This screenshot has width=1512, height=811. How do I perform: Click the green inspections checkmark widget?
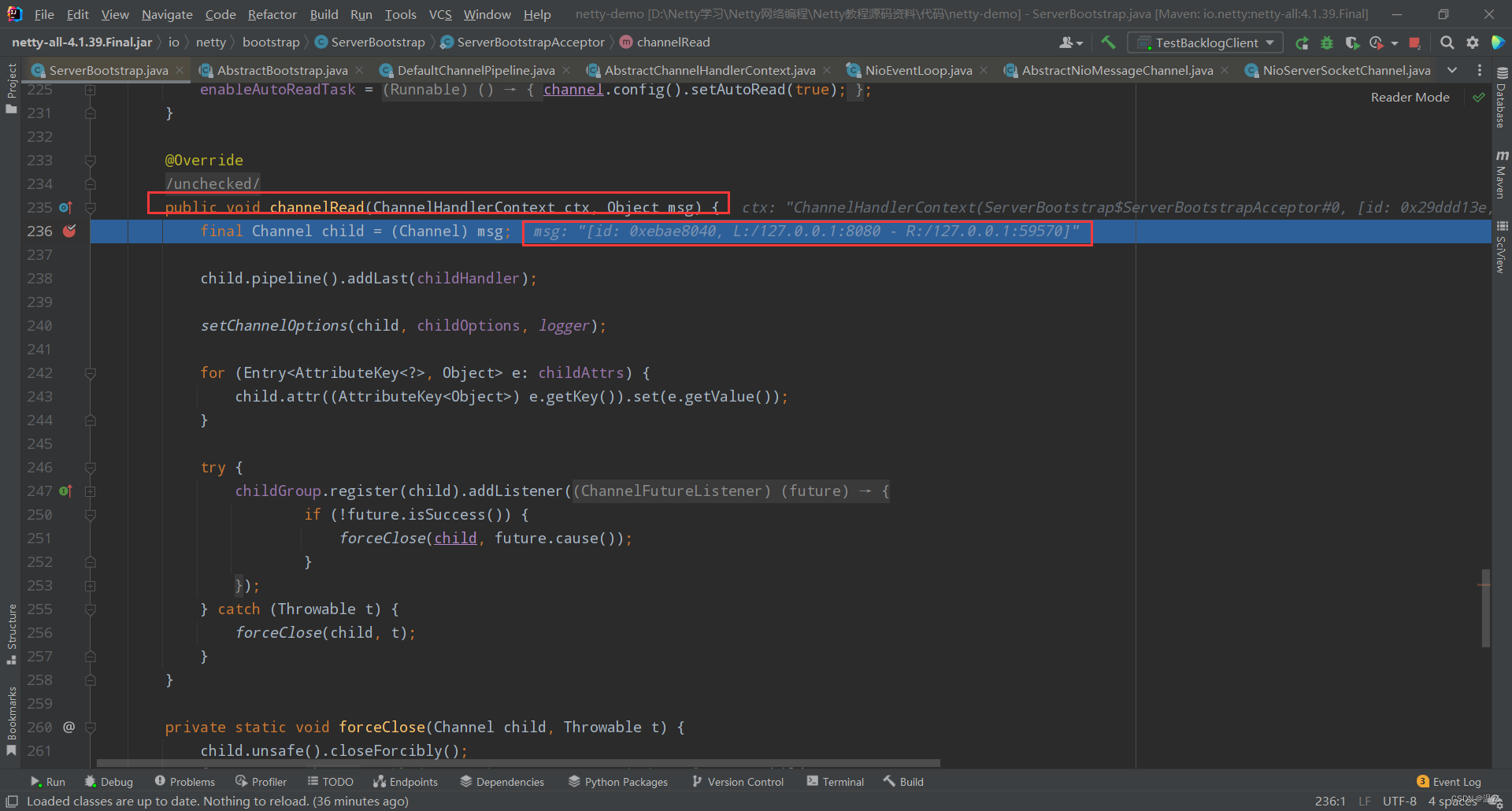pyautogui.click(x=1479, y=97)
